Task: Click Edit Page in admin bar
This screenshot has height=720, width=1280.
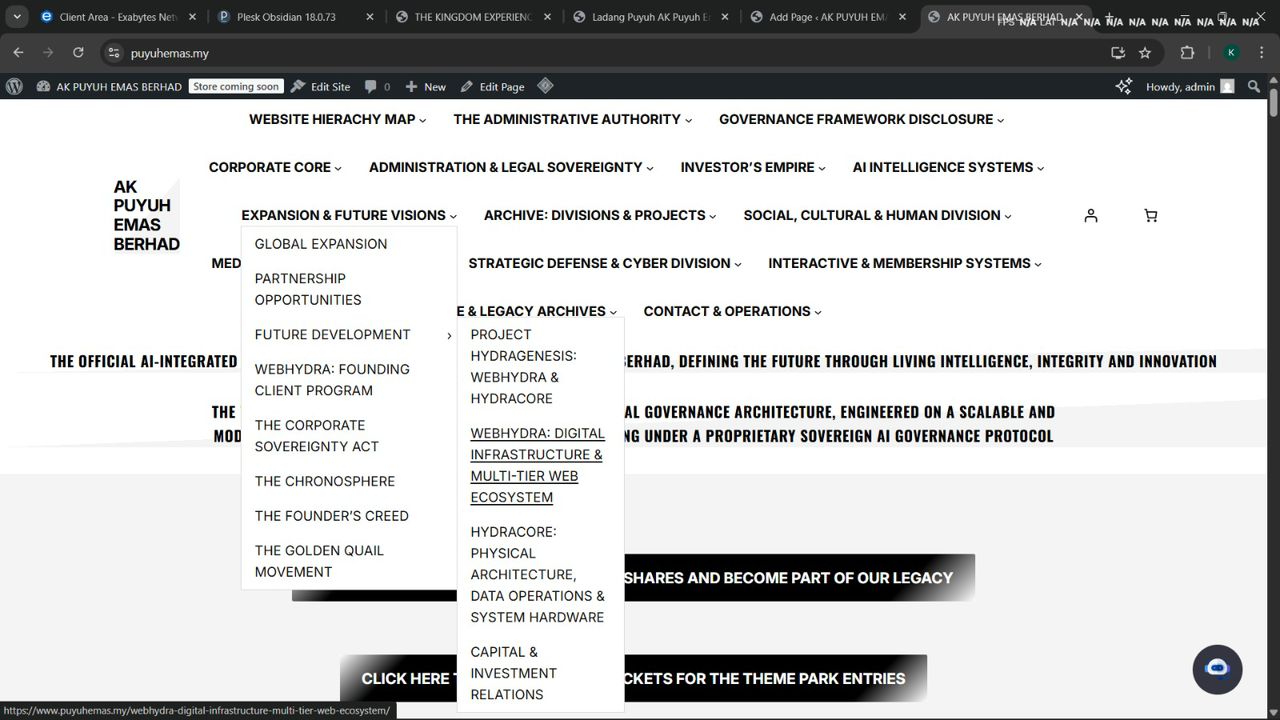Action: (492, 87)
